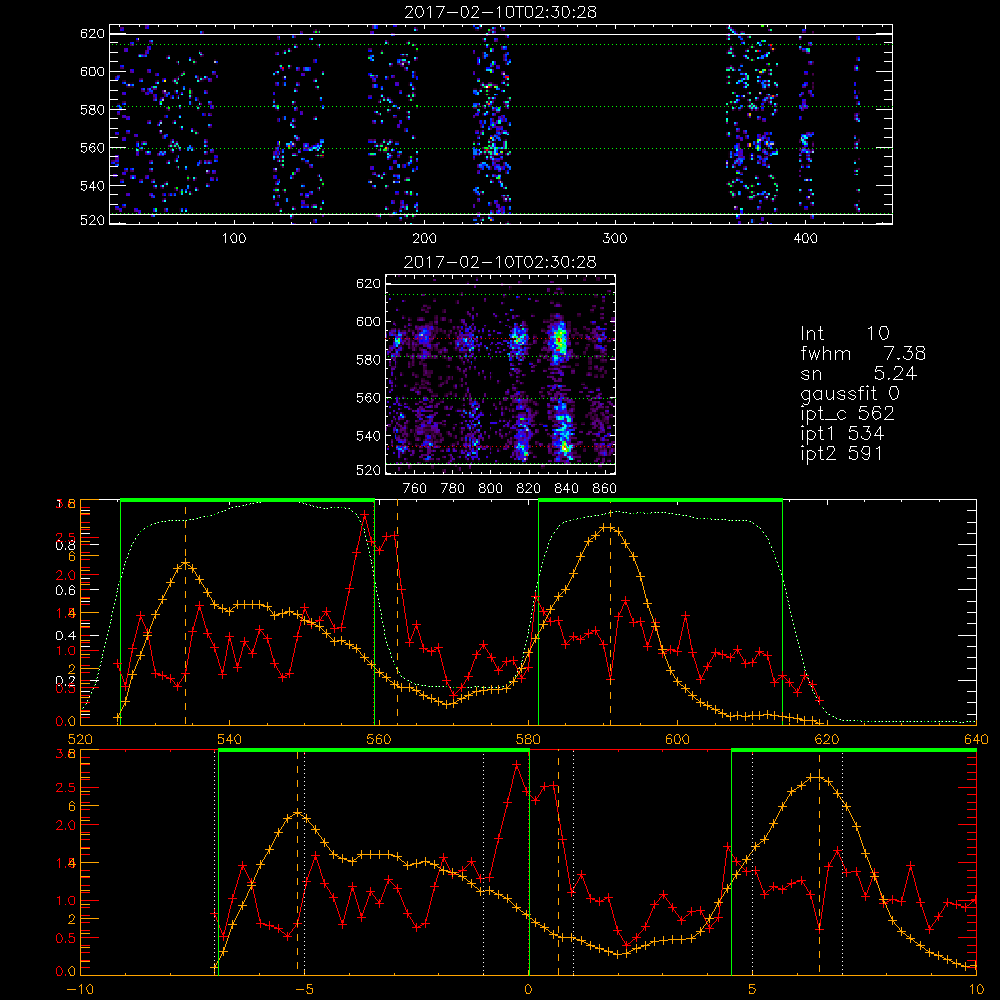The height and width of the screenshot is (1000, 1000).
Task: Select the 'sn 5.24' readout line
Action: coord(858,374)
